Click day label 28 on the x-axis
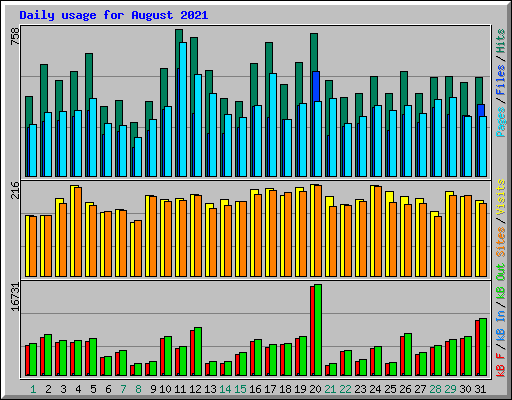Image resolution: width=512 pixels, height=400 pixels. click(435, 389)
